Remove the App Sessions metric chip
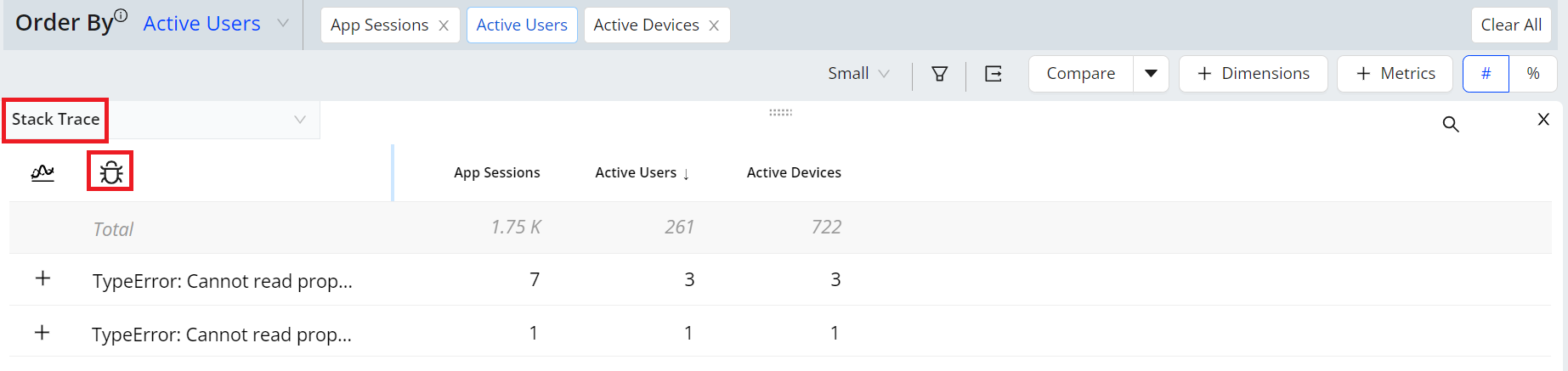This screenshot has height=371, width=1568. [x=444, y=25]
